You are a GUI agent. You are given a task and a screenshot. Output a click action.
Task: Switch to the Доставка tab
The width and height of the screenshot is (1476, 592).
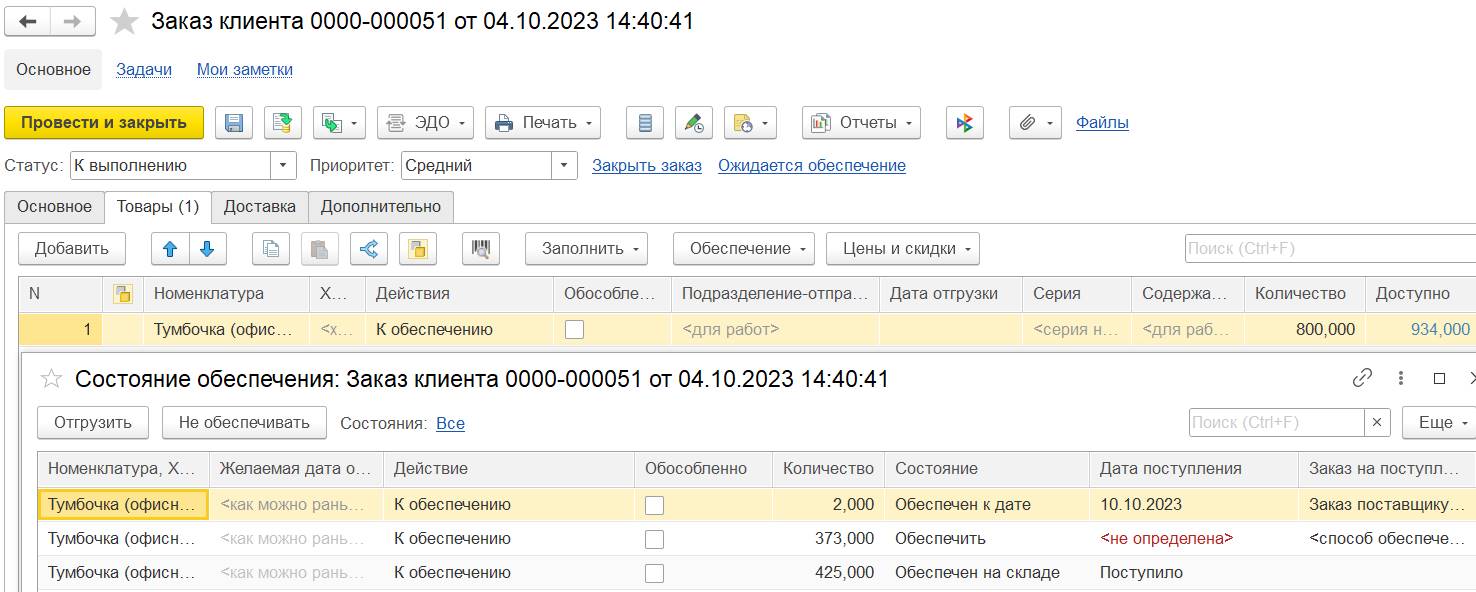[259, 207]
